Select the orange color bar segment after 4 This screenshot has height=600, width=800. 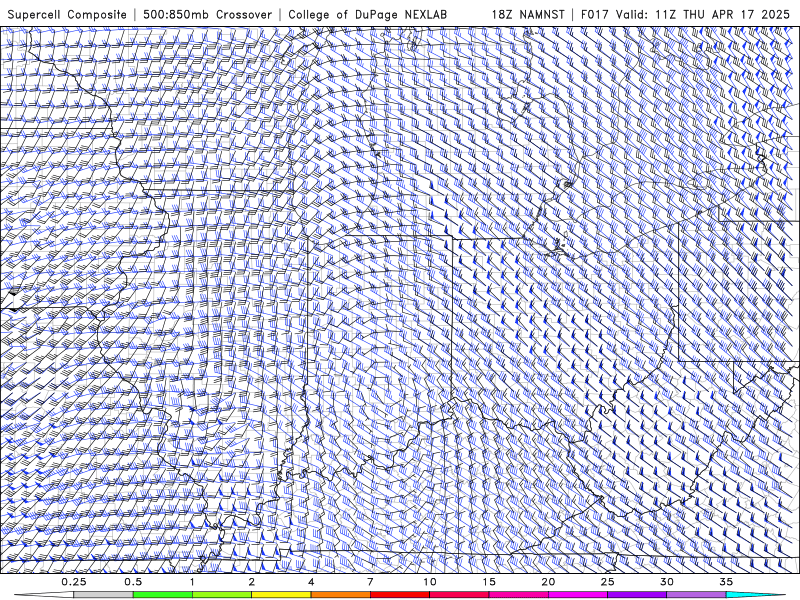[340, 595]
